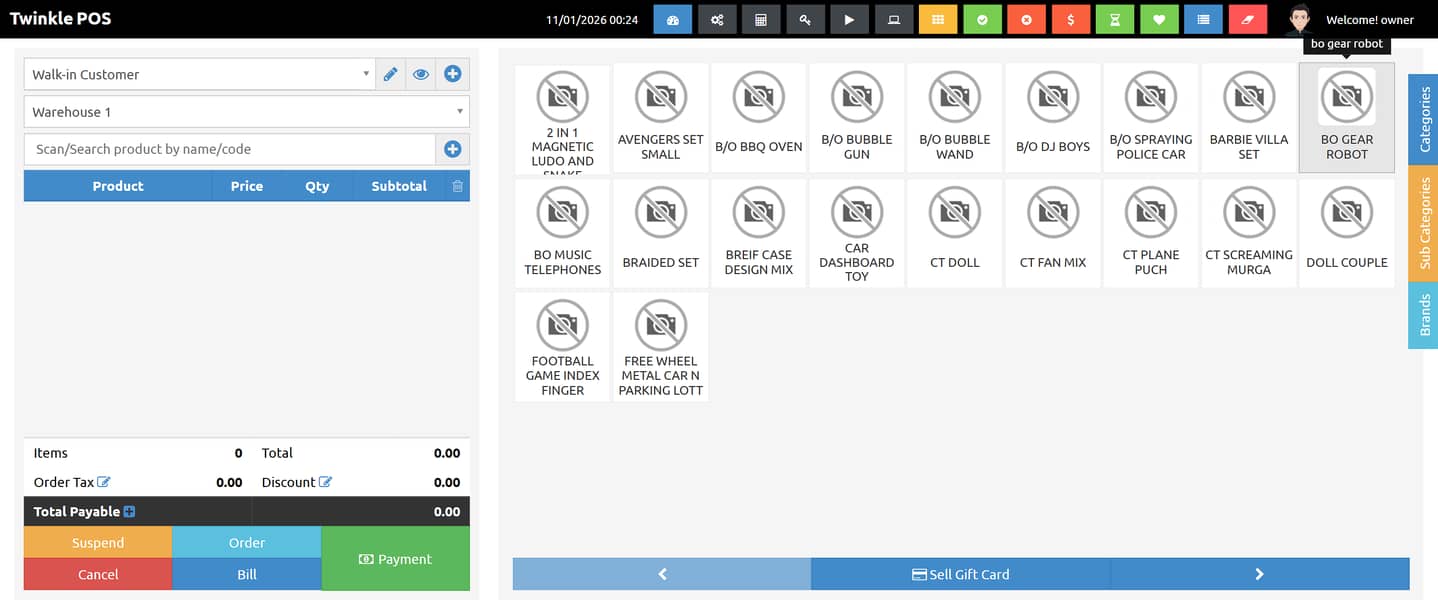
Task: Add DOLL COUPLE product
Action: point(1347,234)
